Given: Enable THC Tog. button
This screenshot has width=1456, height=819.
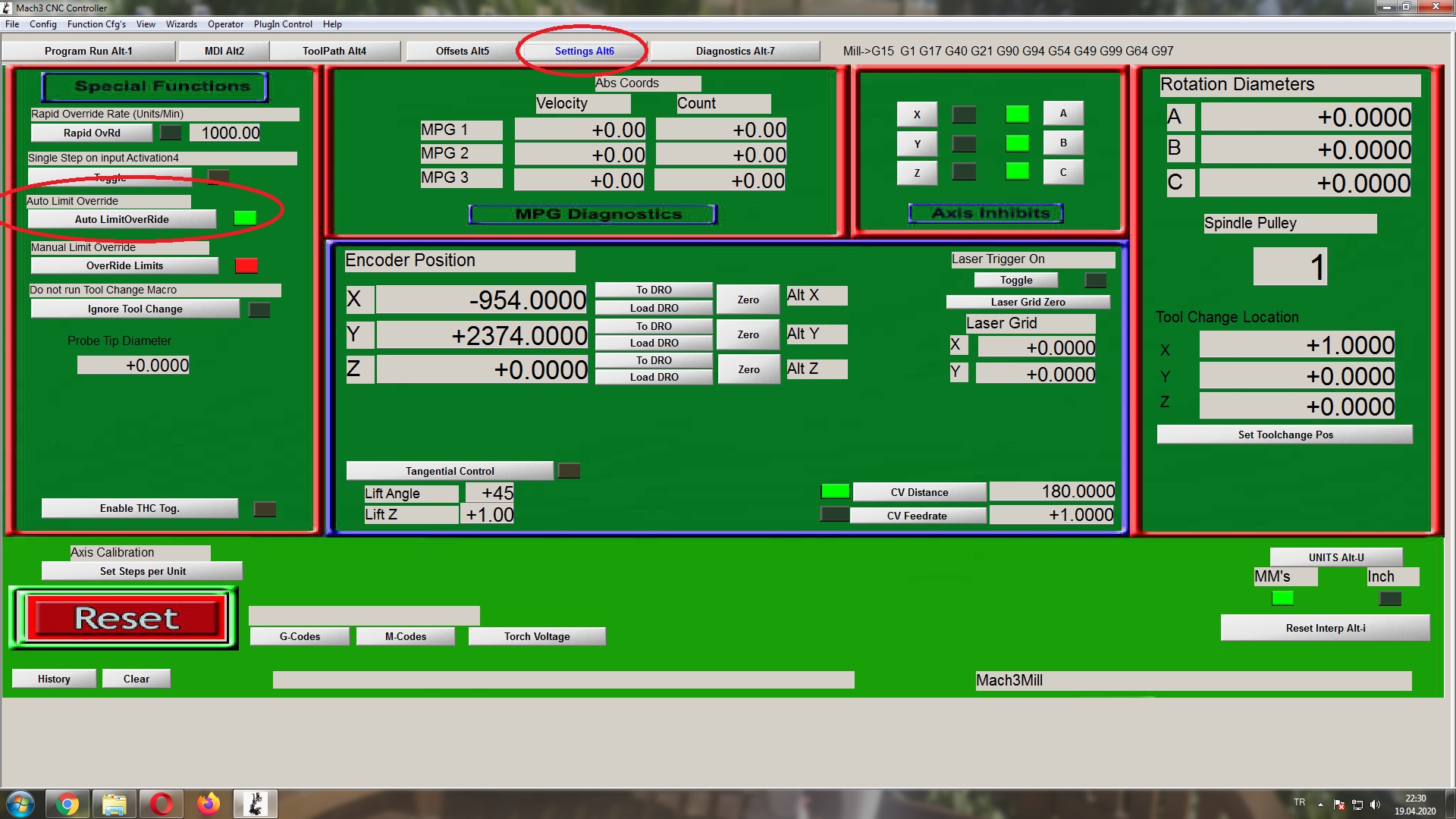Looking at the screenshot, I should point(140,508).
